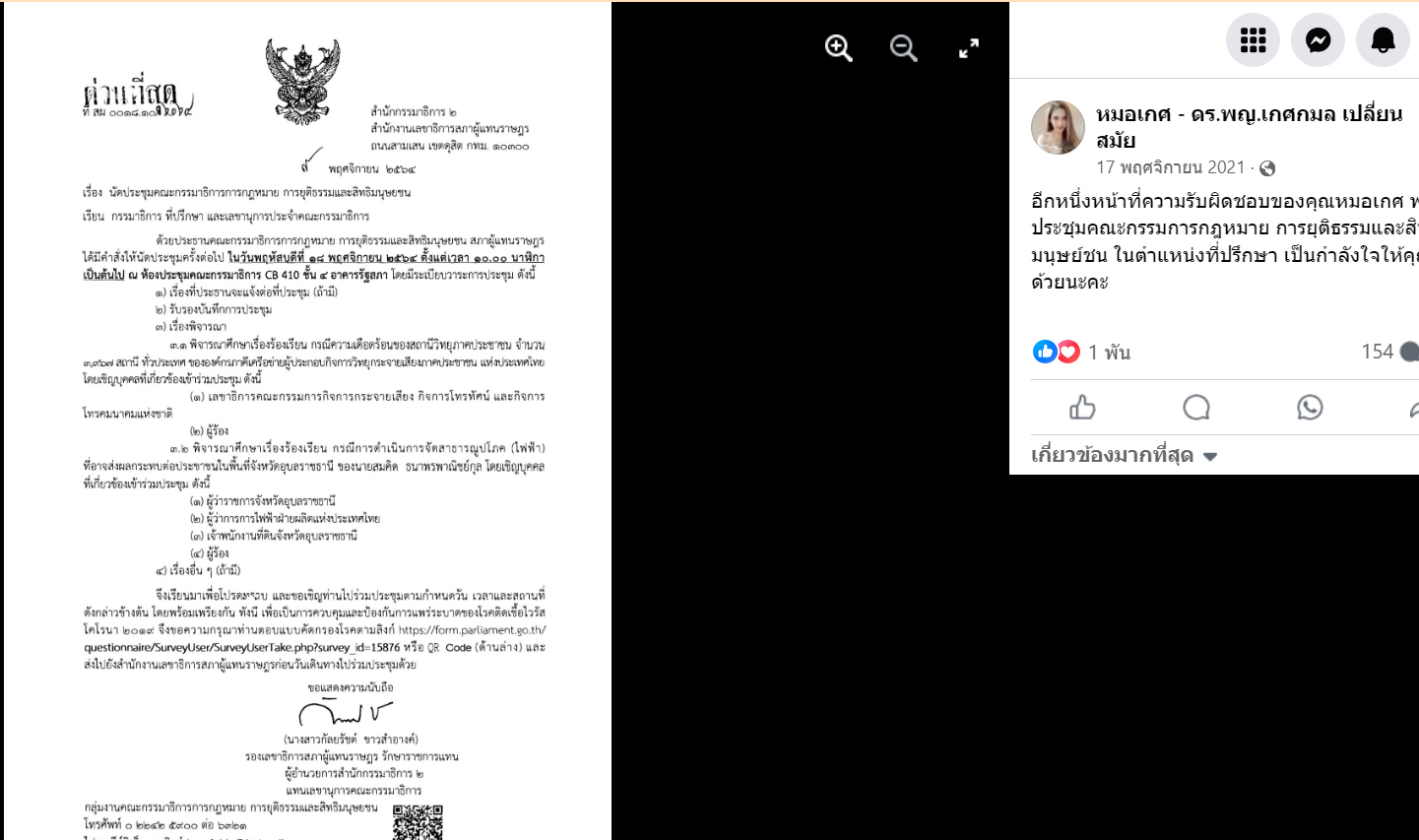Open the page profile picture

[x=1058, y=127]
